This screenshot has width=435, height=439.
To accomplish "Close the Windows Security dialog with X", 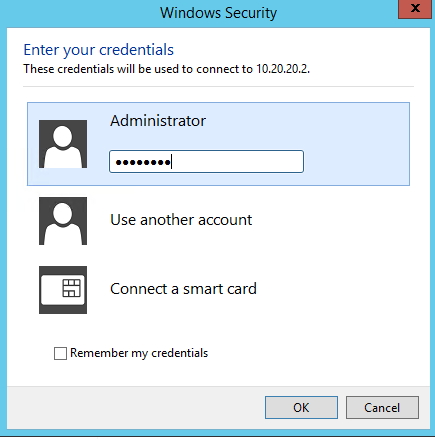I will tap(415, 9).
